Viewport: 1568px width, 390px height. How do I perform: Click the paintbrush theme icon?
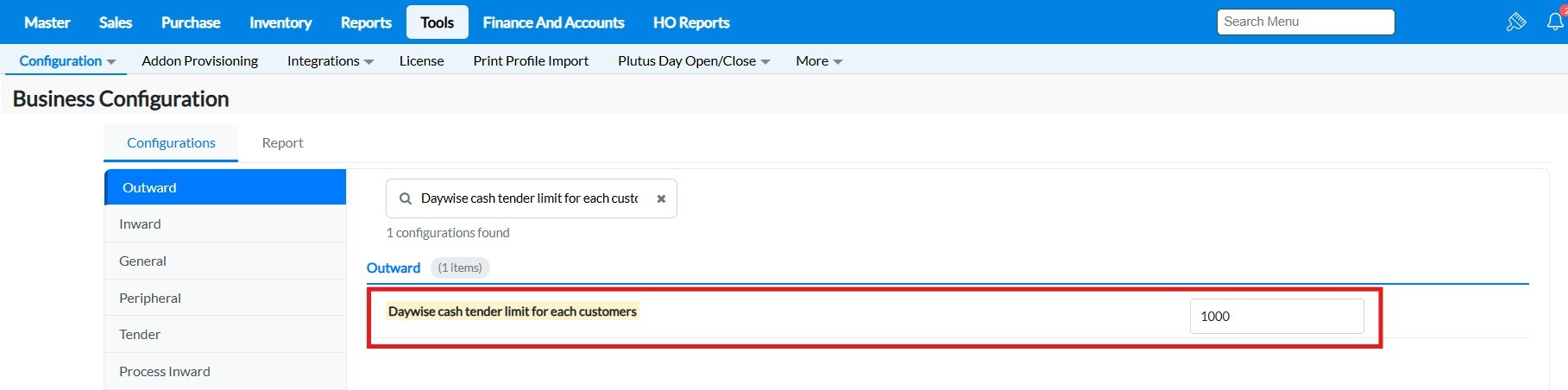click(1516, 22)
